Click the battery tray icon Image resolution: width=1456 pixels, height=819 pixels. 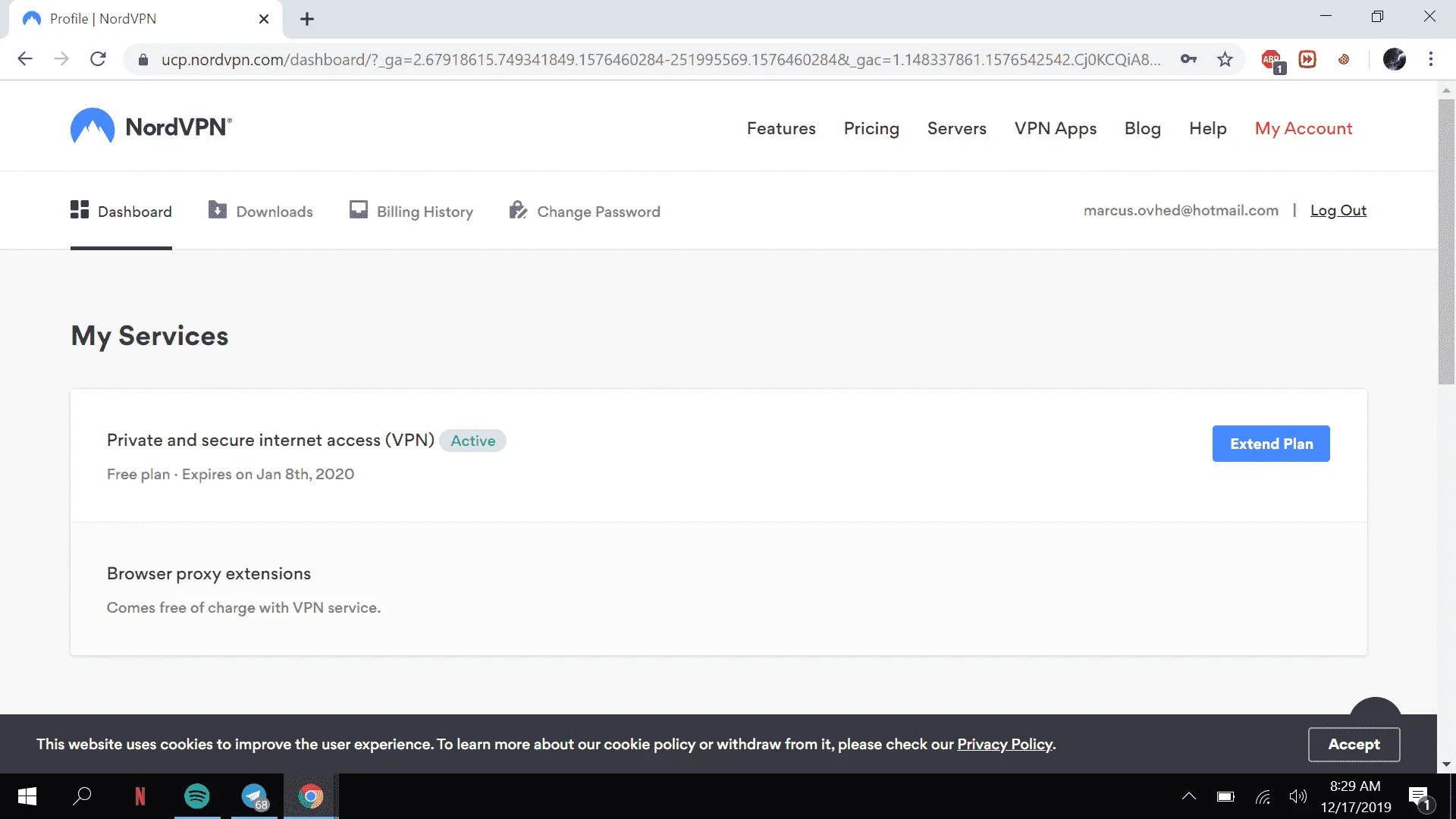click(1225, 796)
